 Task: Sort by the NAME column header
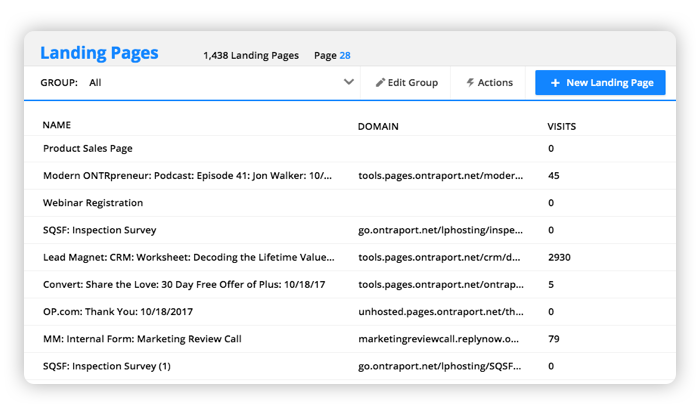pos(57,125)
